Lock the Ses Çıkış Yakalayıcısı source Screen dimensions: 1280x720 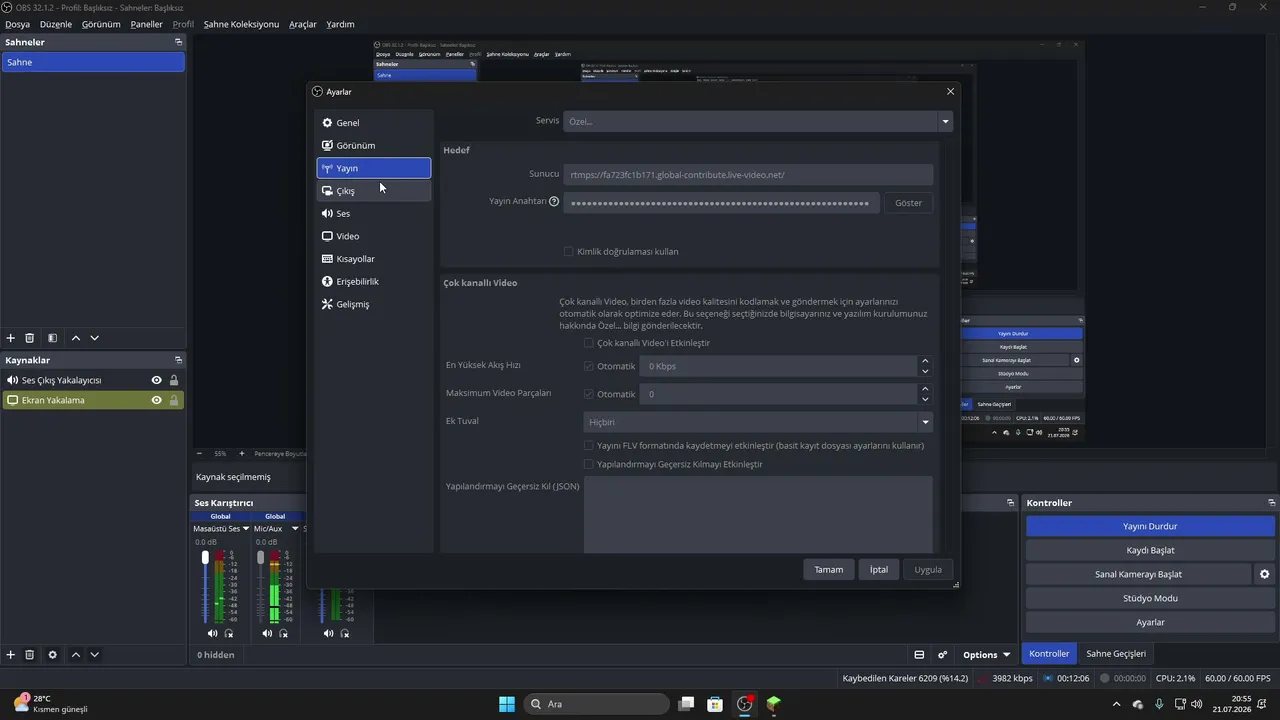[x=174, y=380]
